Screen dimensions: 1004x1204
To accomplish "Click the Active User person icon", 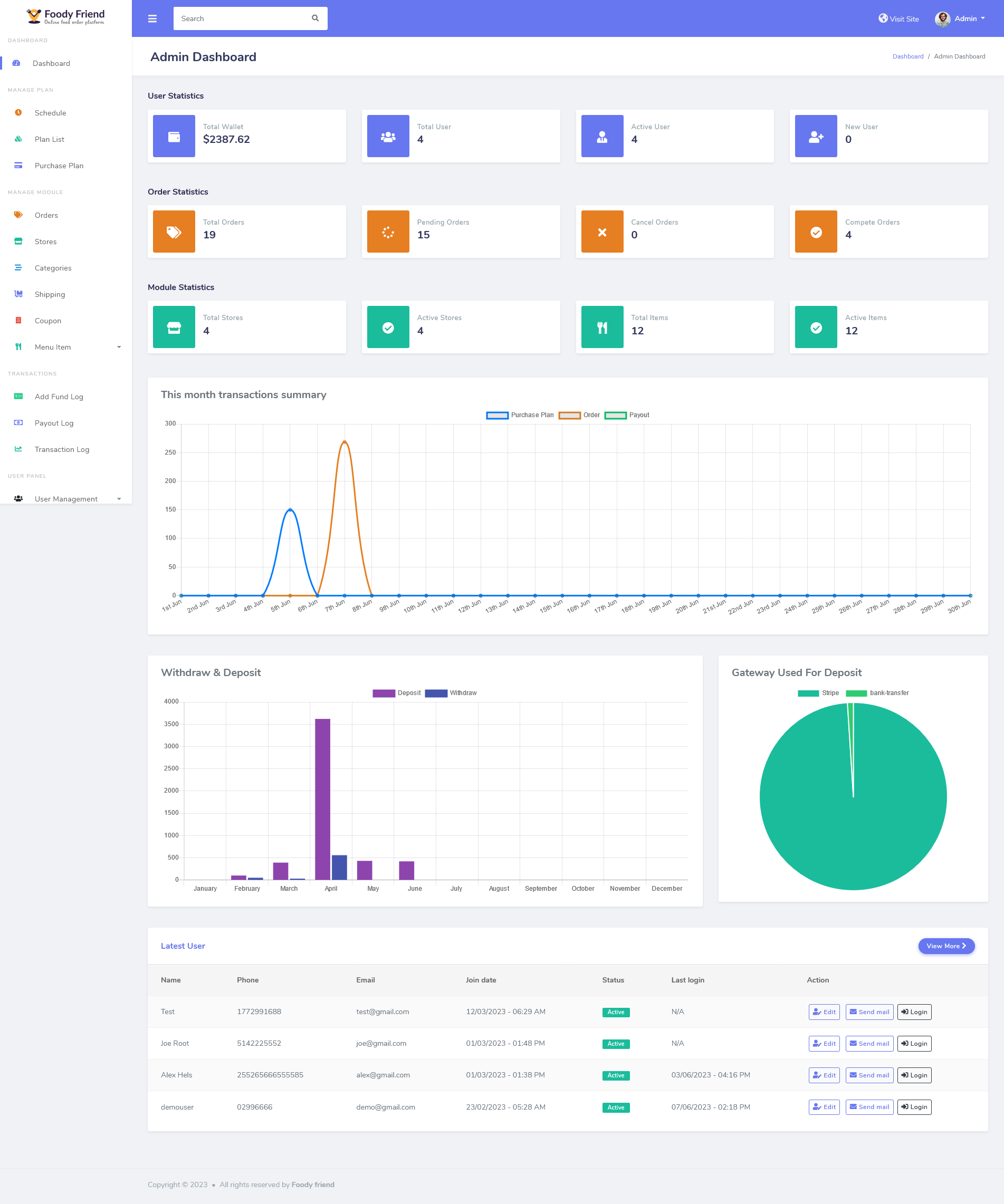I will point(602,137).
